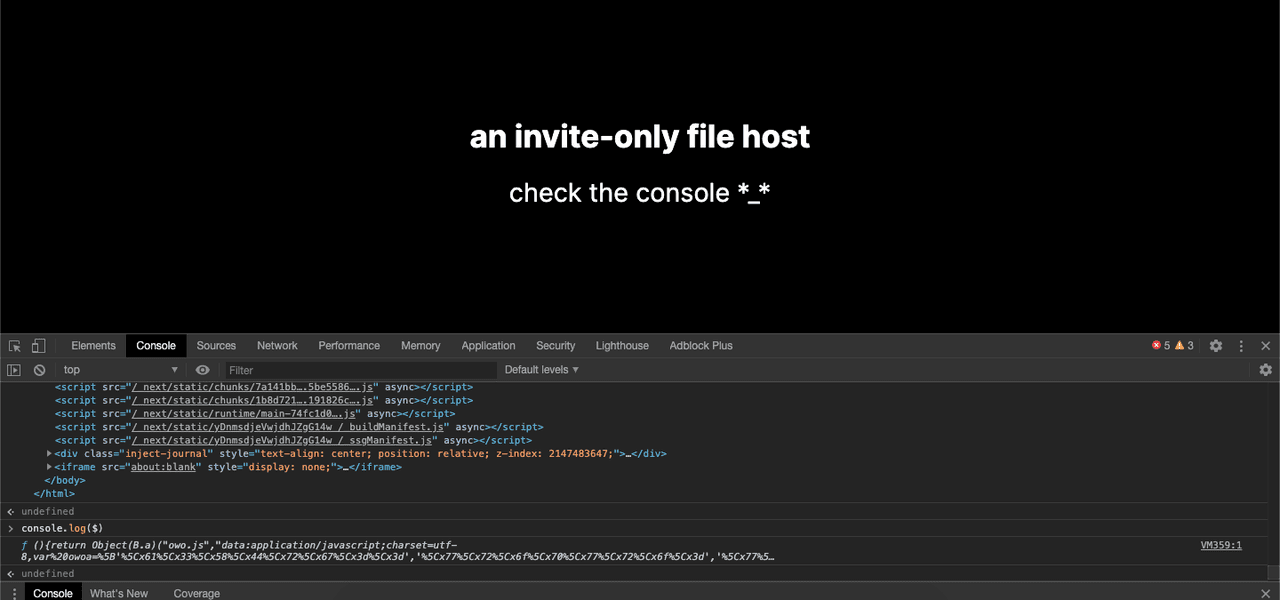
Task: Go to the Memory tab
Action: (x=420, y=346)
